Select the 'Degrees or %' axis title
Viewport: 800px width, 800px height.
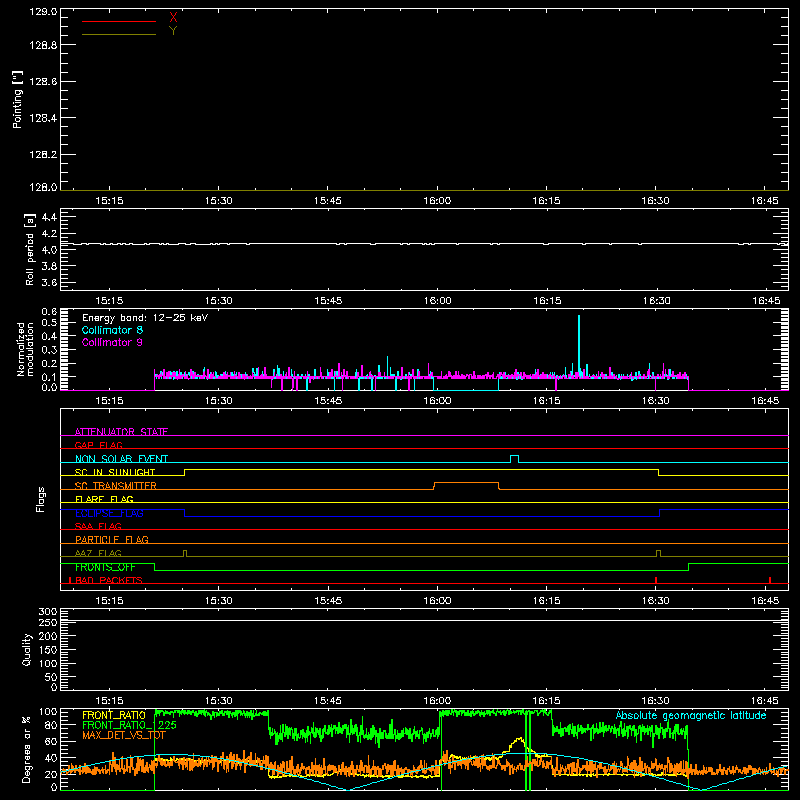(x=26, y=749)
